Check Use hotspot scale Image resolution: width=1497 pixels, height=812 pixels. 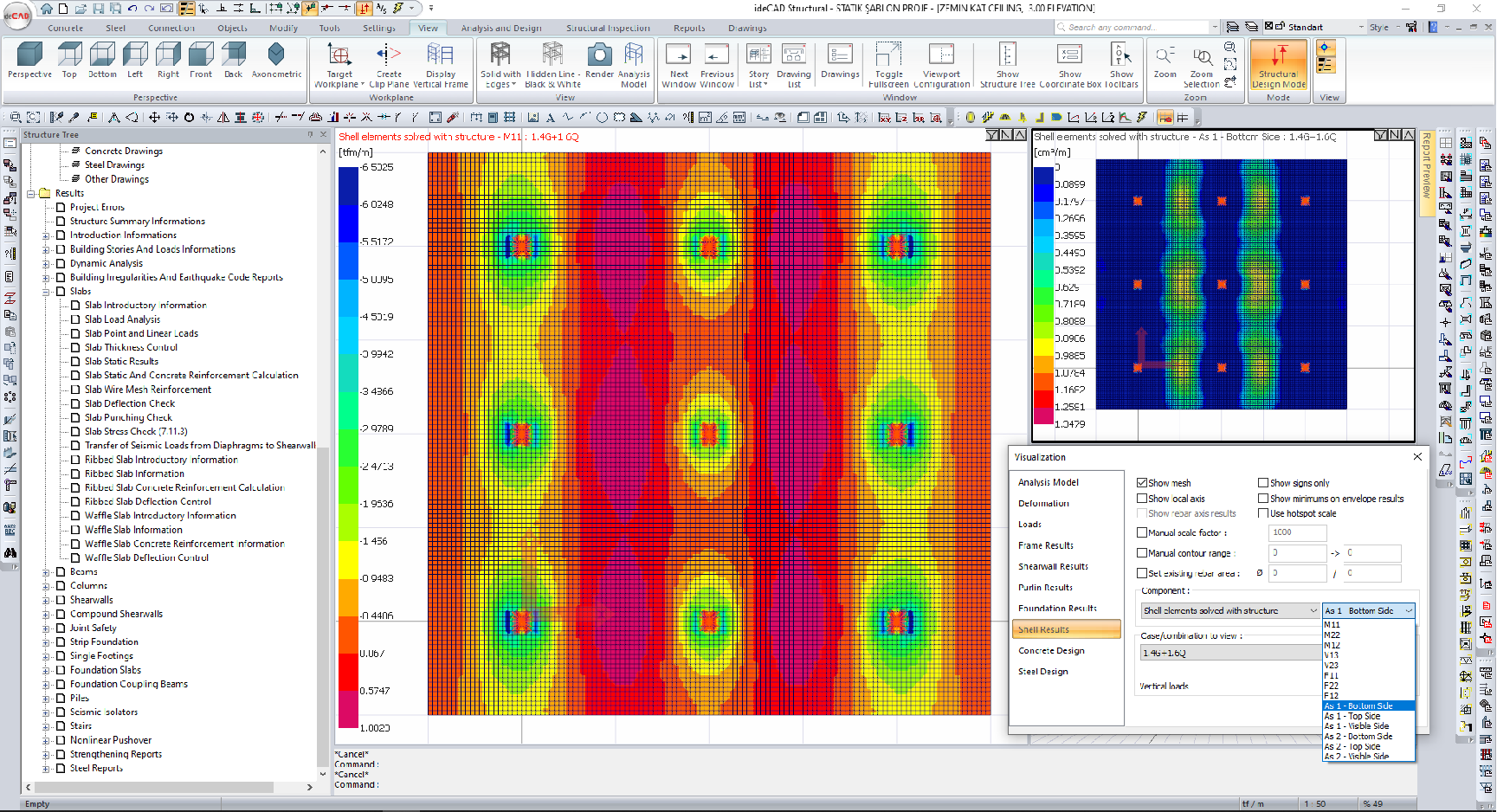coord(1263,512)
